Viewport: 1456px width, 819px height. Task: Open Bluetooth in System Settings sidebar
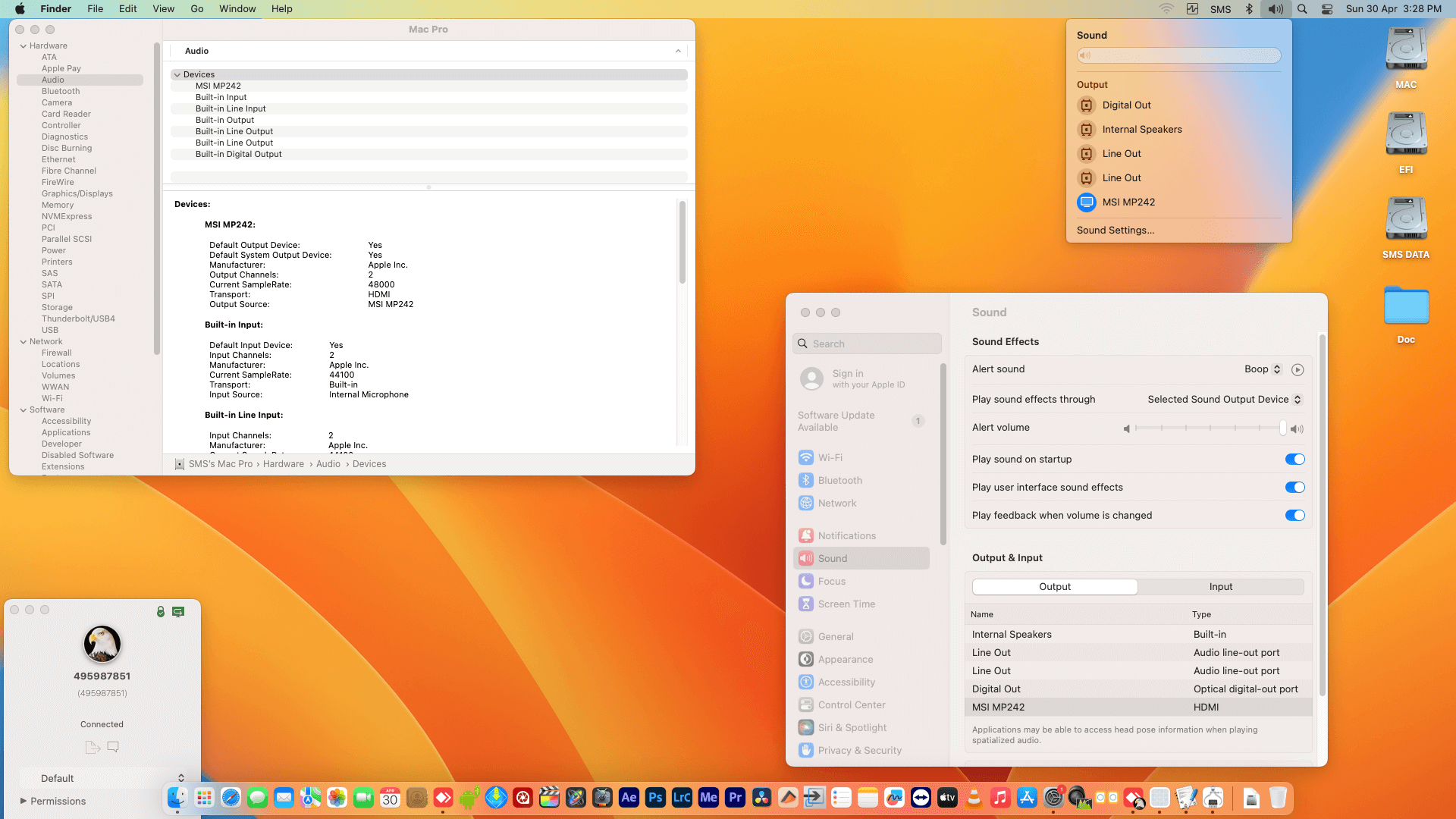tap(861, 481)
